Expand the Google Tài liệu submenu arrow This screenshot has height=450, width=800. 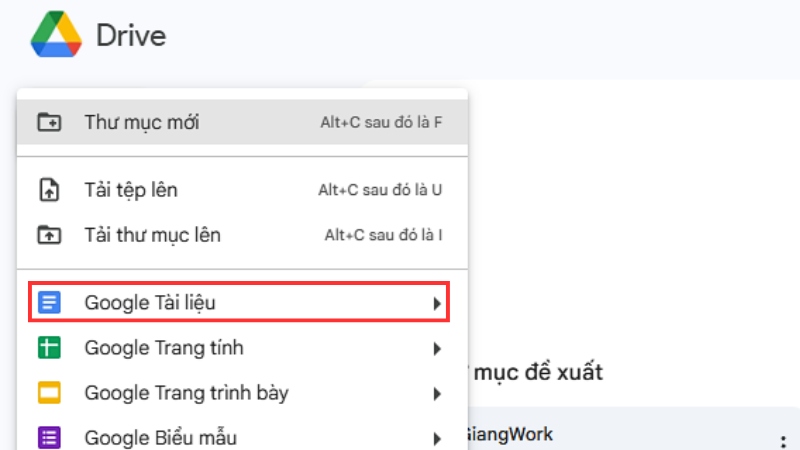[437, 304]
